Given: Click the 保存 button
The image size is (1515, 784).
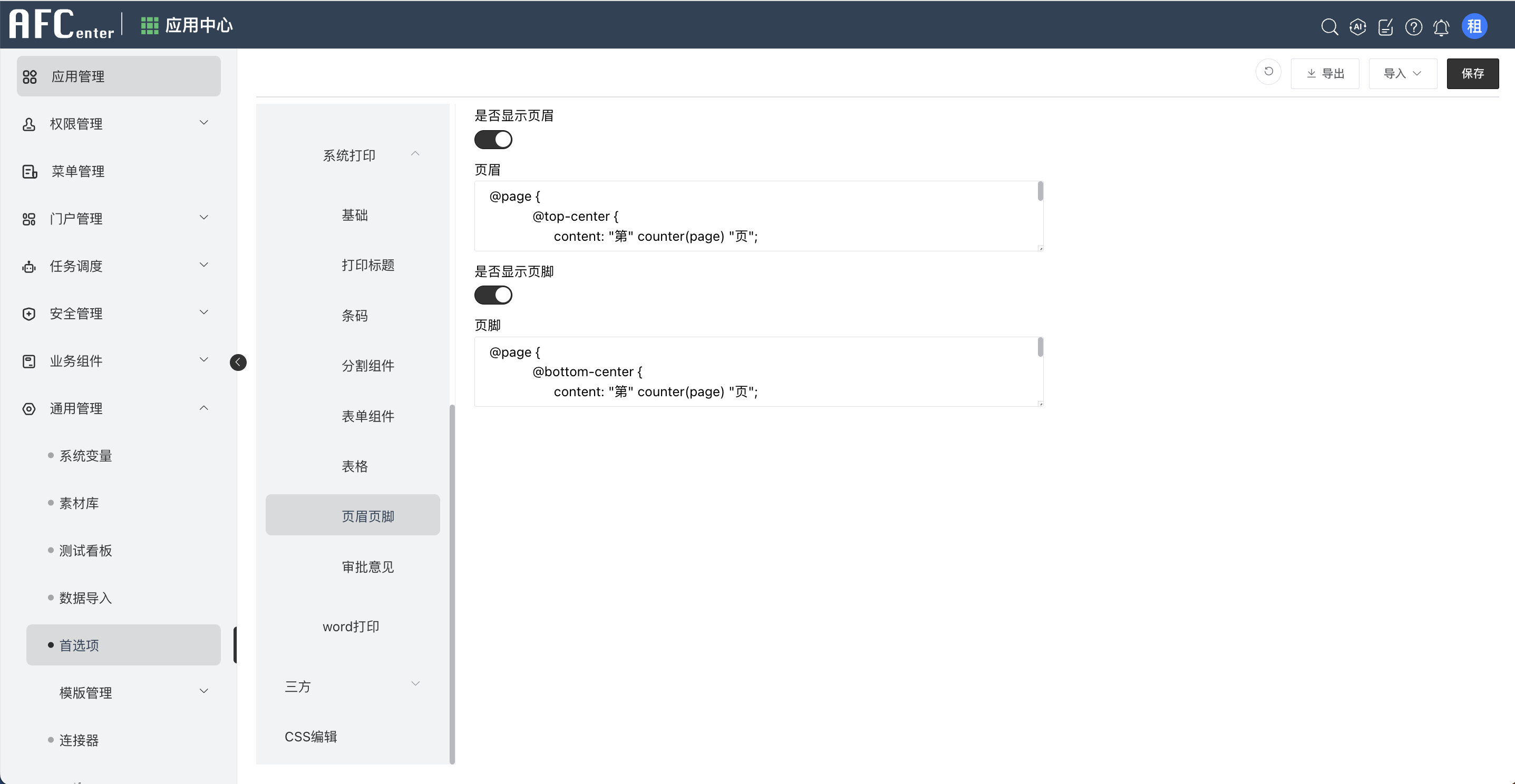Looking at the screenshot, I should pos(1472,73).
